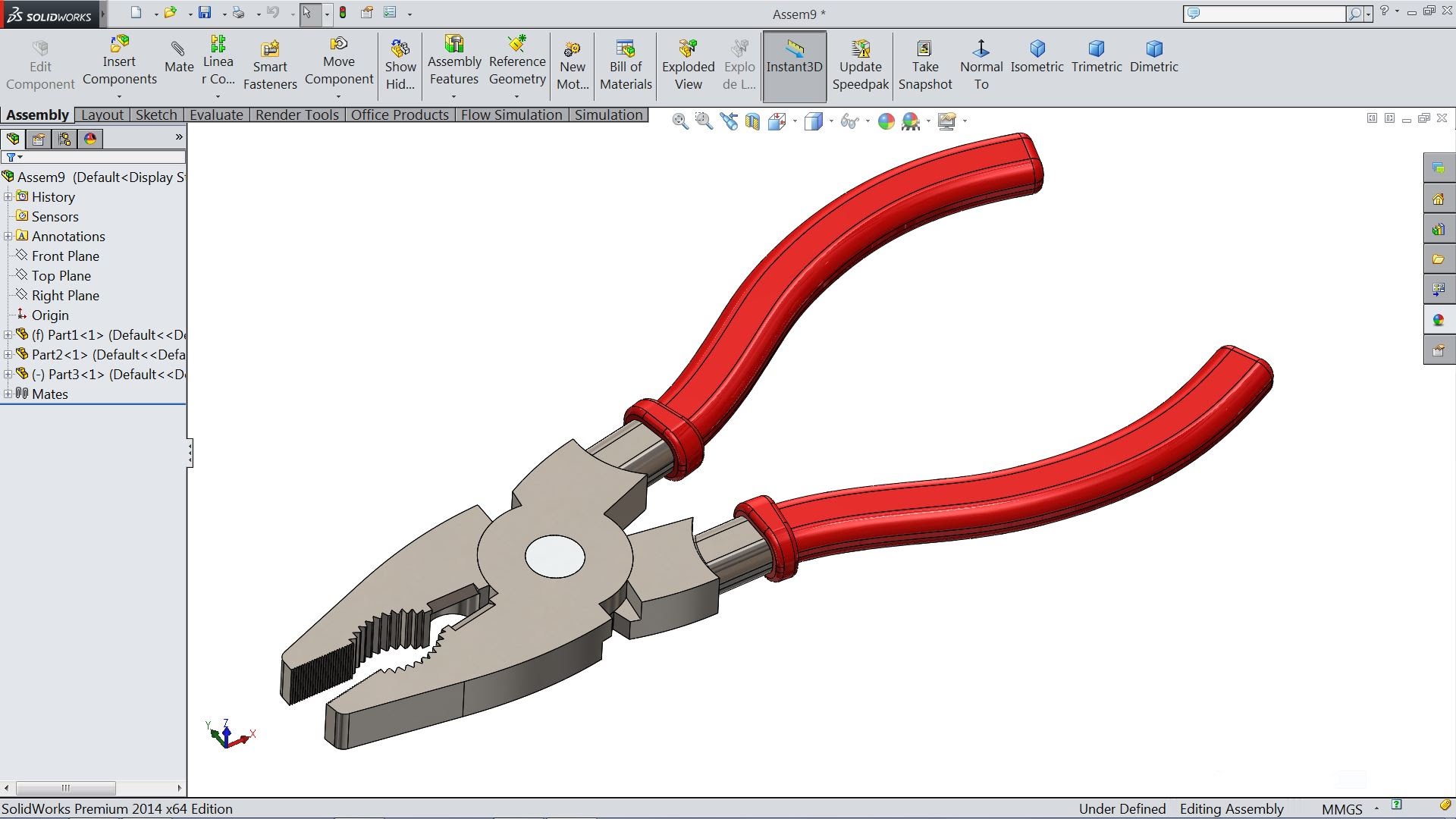This screenshot has width=1456, height=819.
Task: Open the DisplayManager tab
Action: pyautogui.click(x=90, y=139)
